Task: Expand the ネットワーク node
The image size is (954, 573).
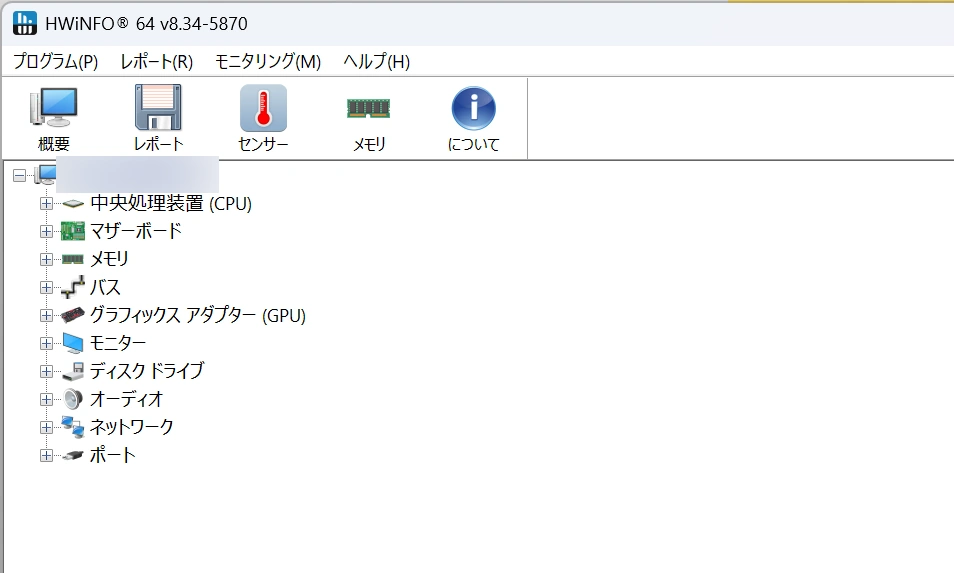Action: [x=46, y=428]
